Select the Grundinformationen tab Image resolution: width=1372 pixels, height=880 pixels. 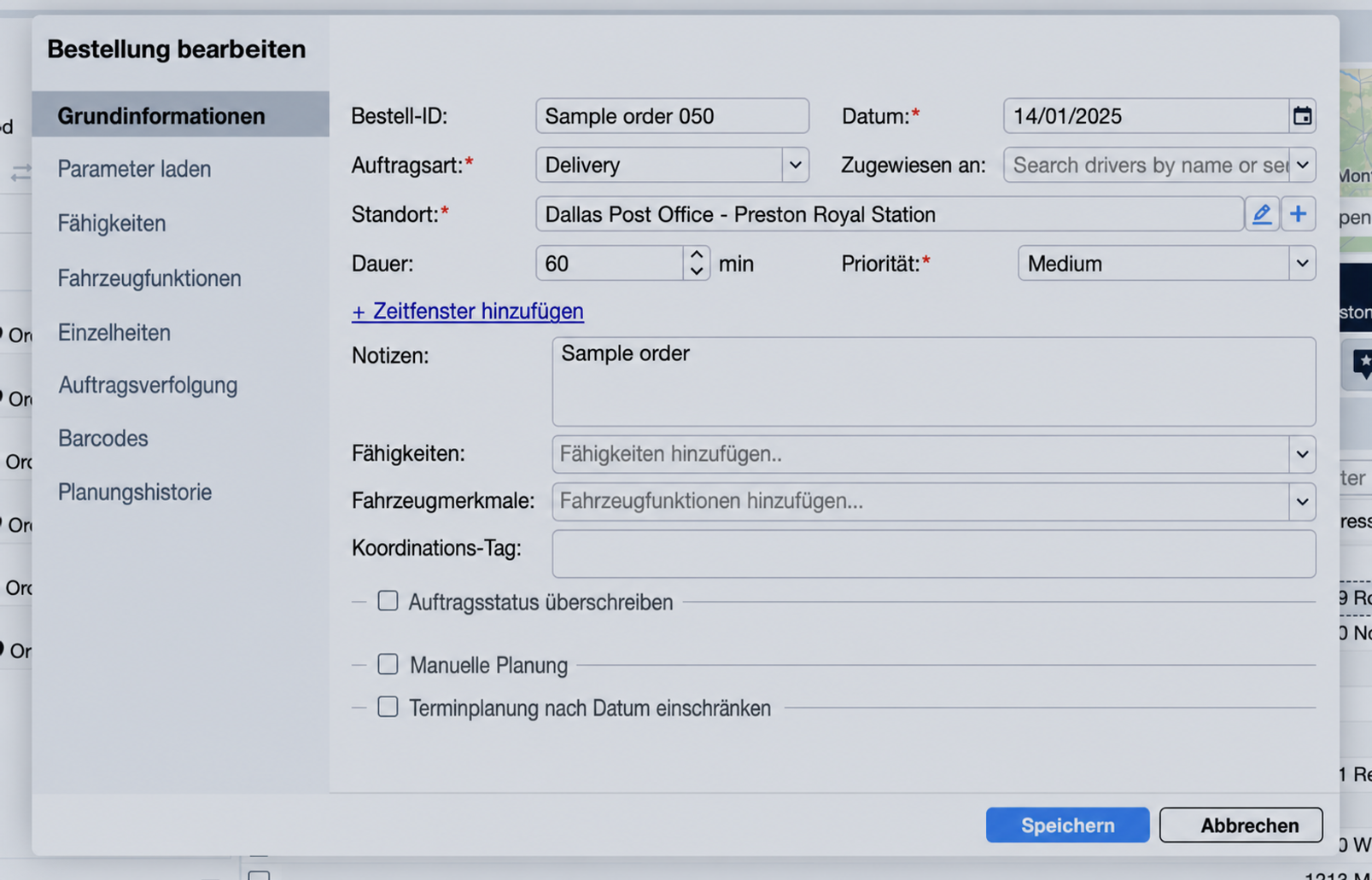coord(180,115)
